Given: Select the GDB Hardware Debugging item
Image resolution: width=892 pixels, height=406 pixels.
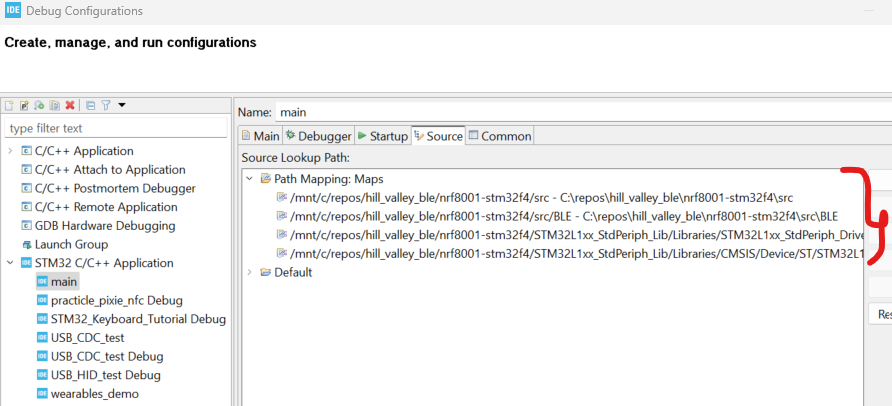Looking at the screenshot, I should 104,226.
